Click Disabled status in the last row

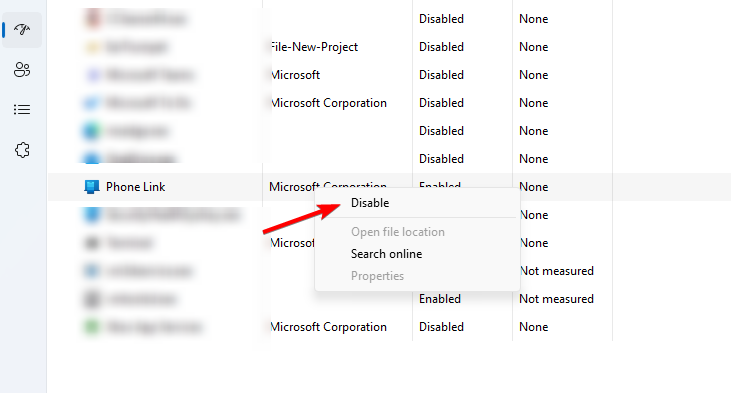pyautogui.click(x=441, y=327)
